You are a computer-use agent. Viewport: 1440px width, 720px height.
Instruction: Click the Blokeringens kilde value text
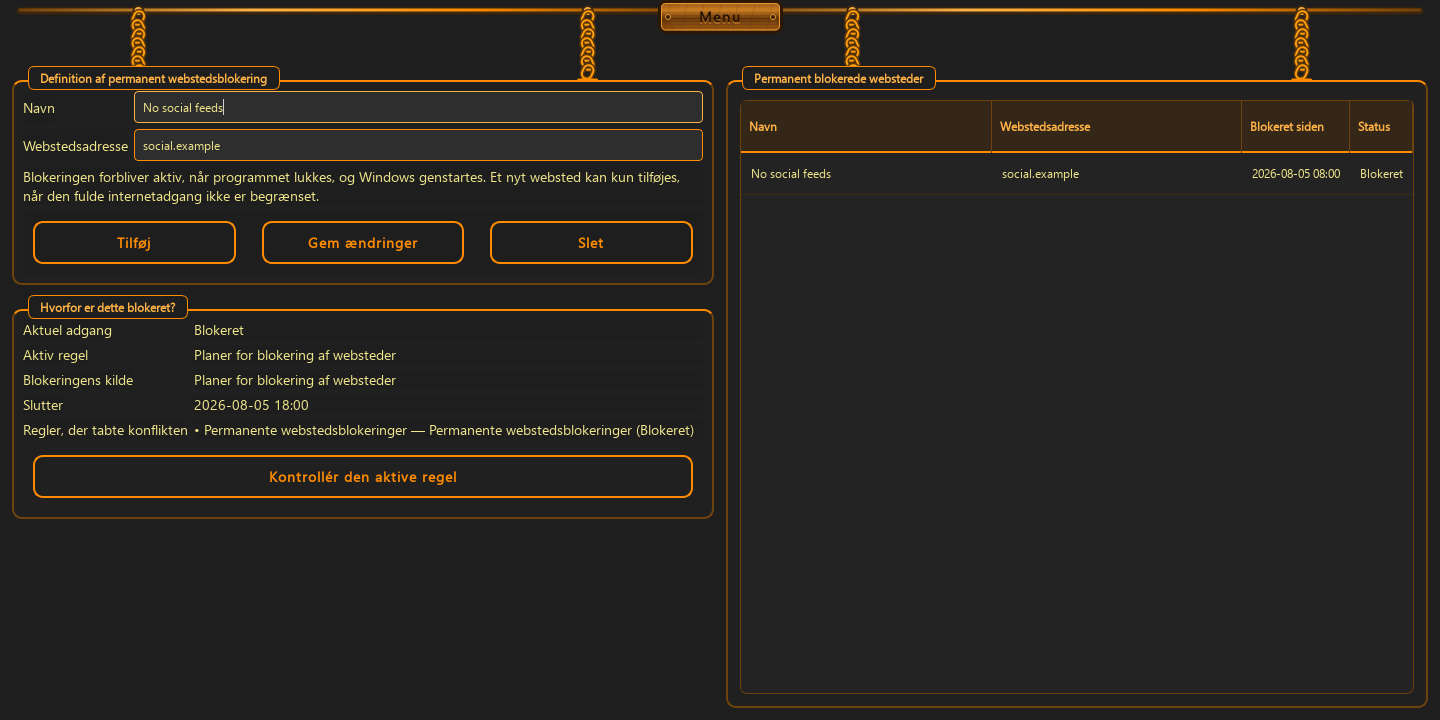pos(295,381)
